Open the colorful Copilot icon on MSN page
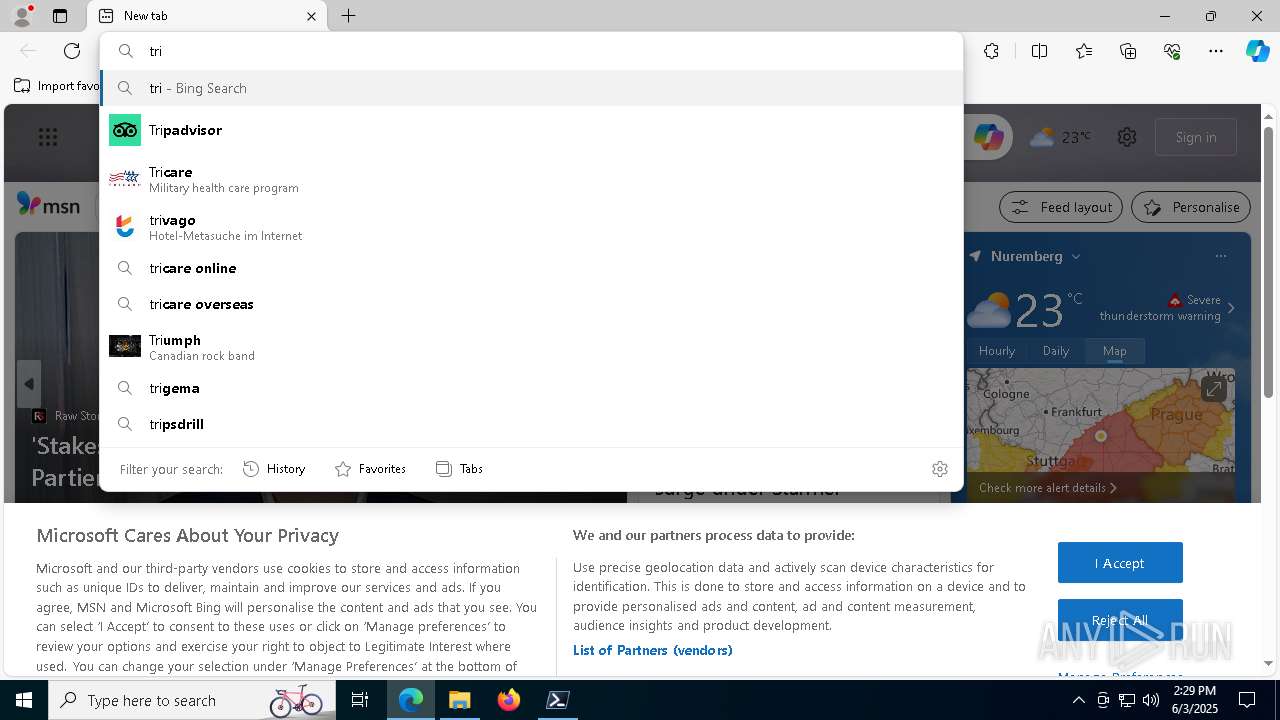This screenshot has height=720, width=1280. 988,137
